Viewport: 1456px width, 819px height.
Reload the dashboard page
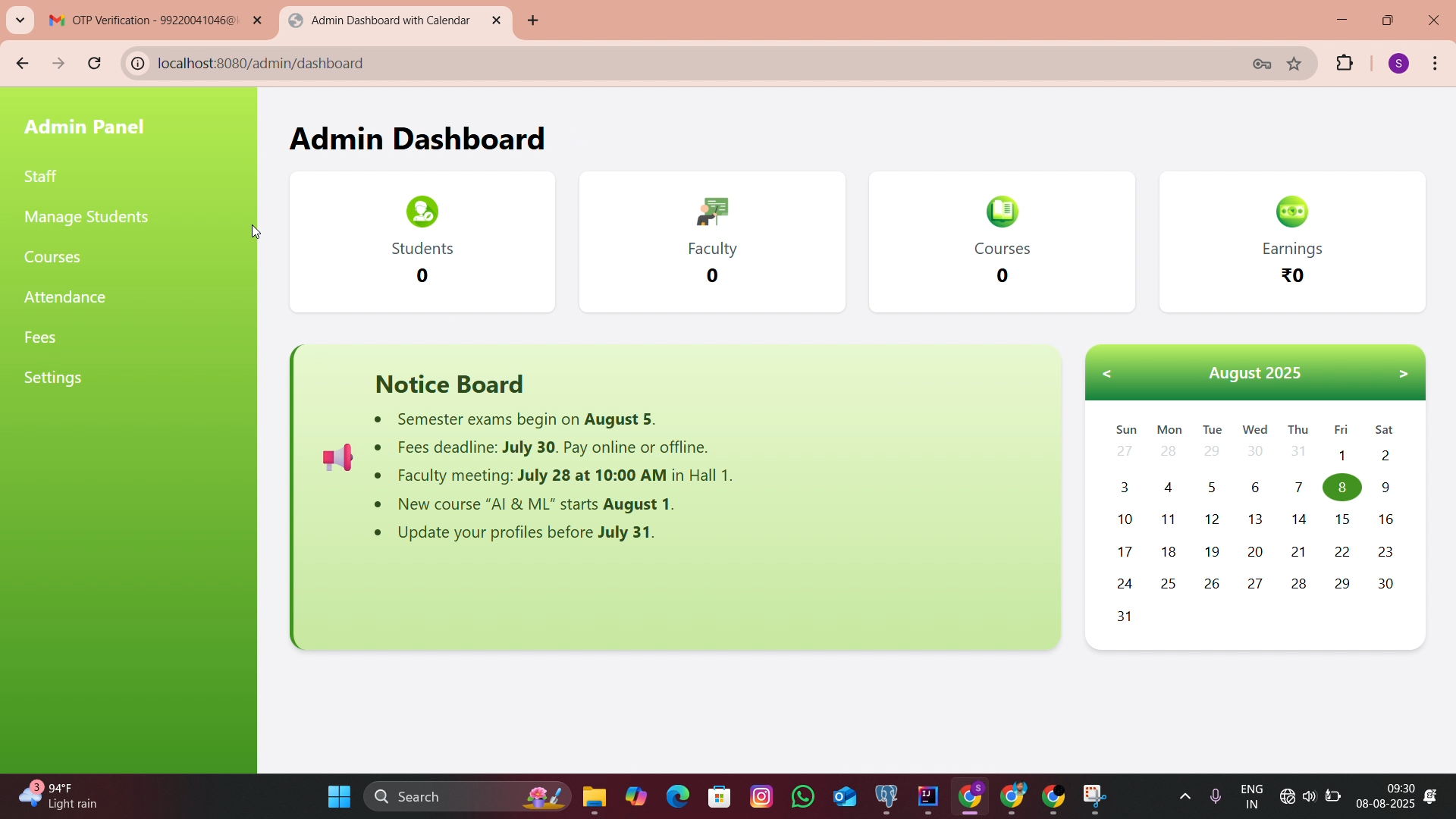tap(95, 64)
